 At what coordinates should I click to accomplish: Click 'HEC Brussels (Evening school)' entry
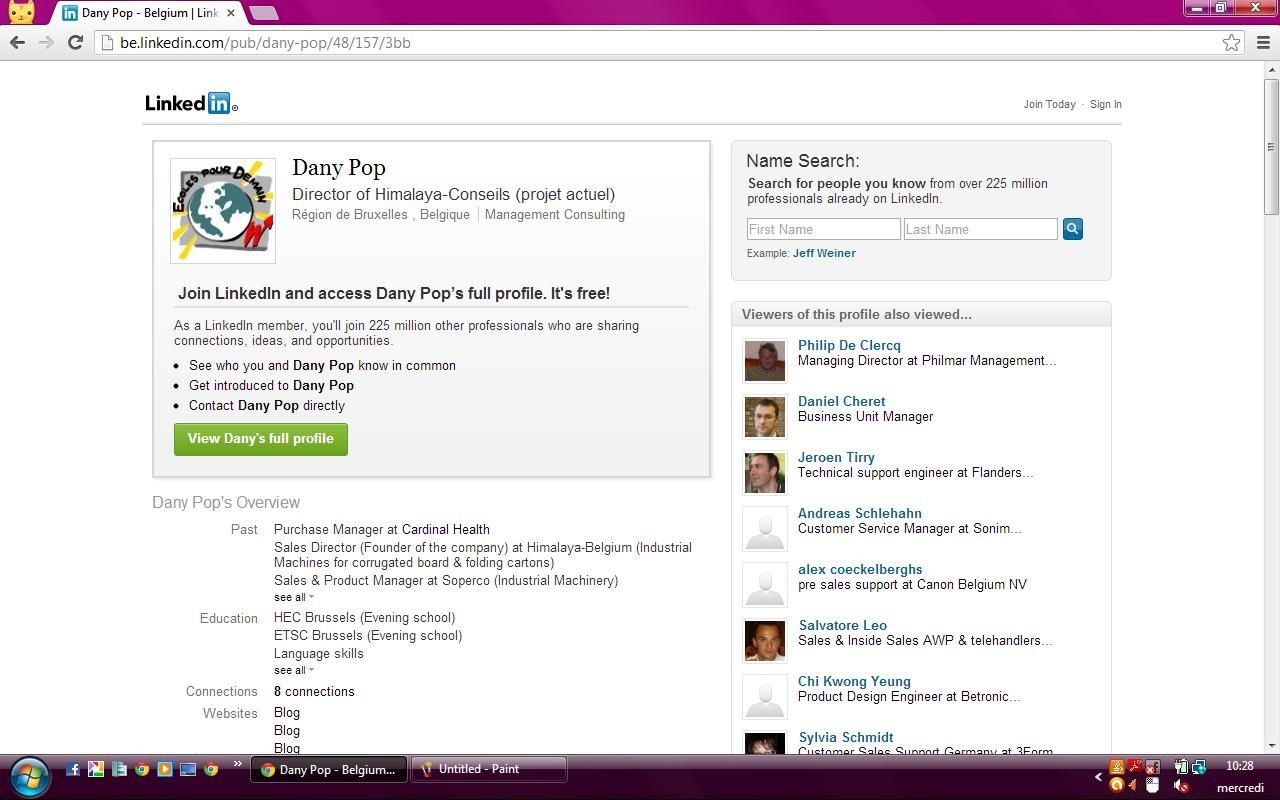point(364,617)
